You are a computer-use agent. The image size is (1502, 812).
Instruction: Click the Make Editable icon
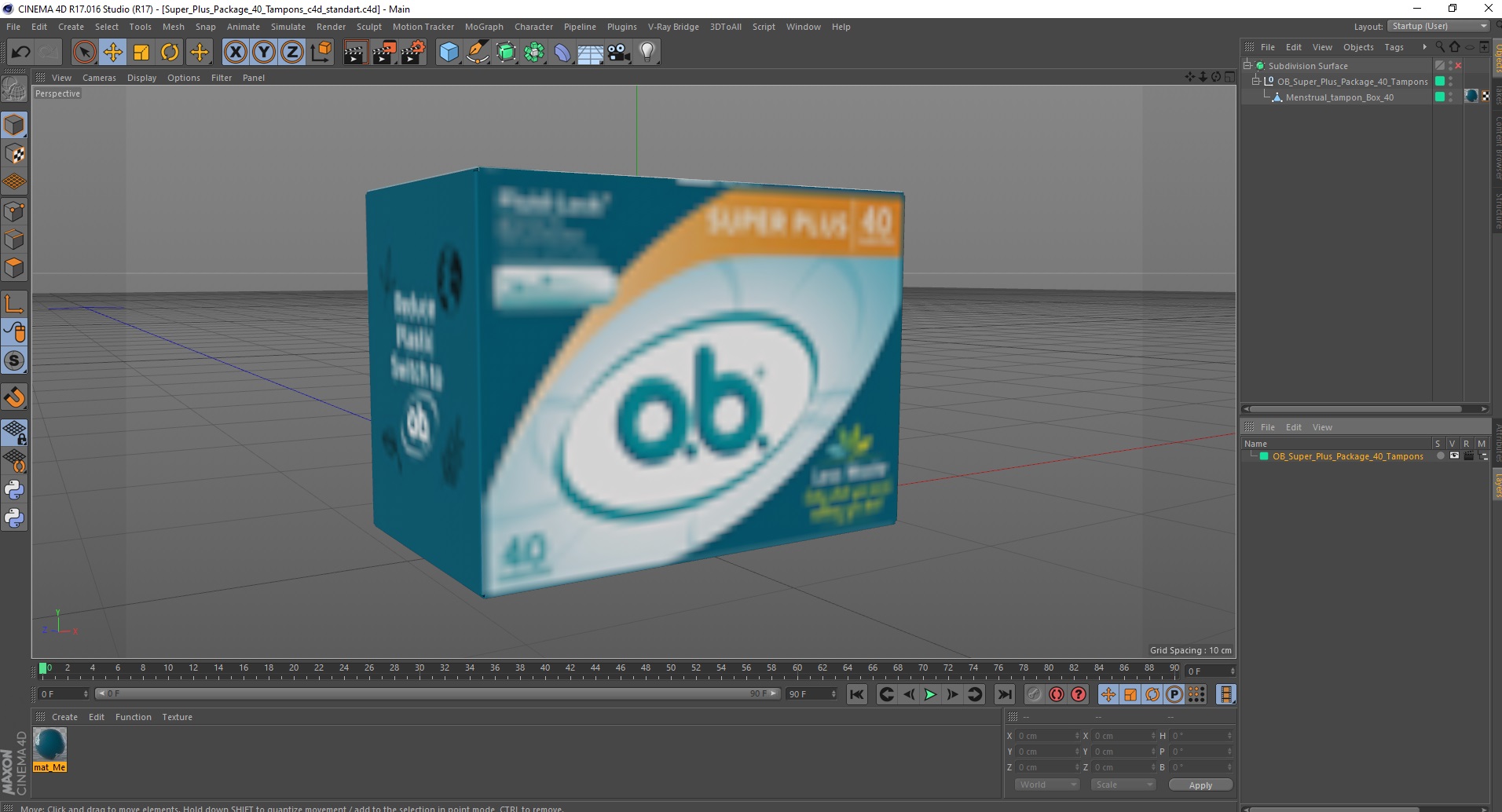click(x=14, y=90)
